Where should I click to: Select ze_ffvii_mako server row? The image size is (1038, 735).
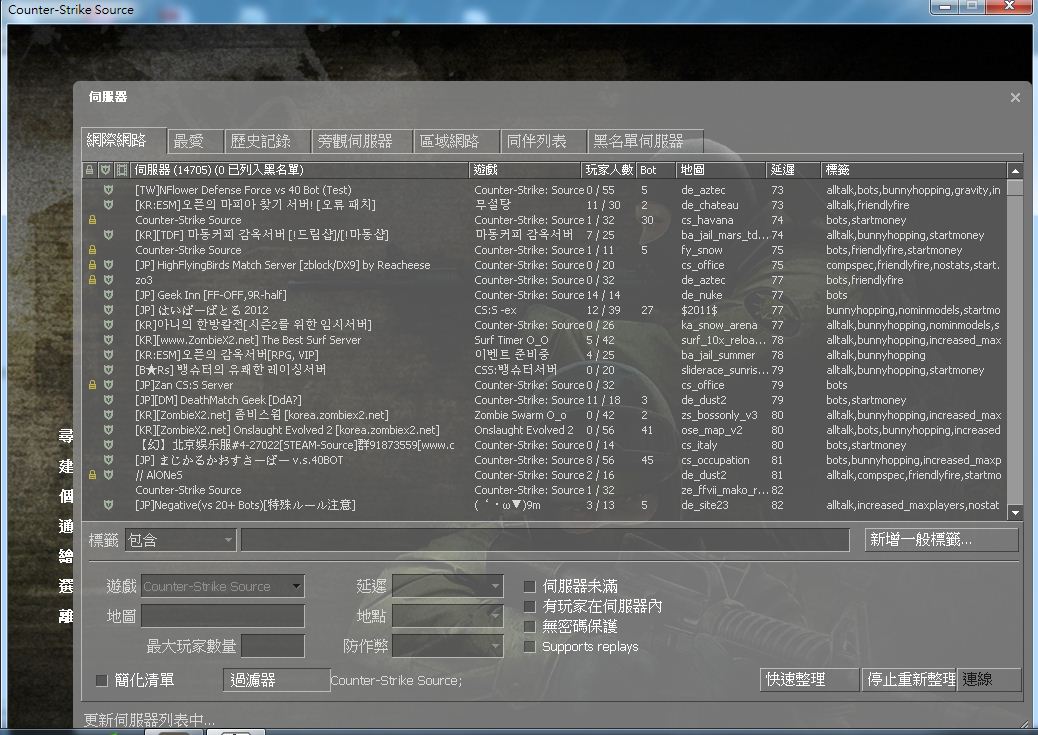544,490
